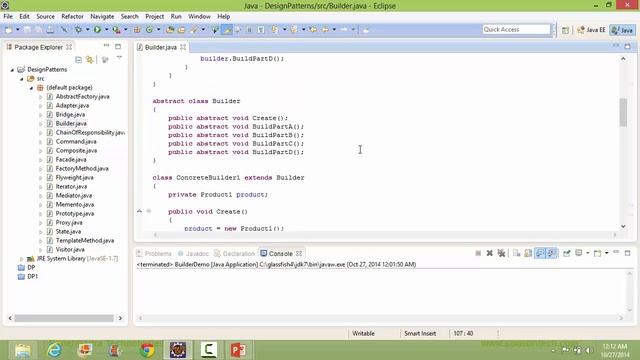The width and height of the screenshot is (640, 360).
Task: Toggle Link with Editor in Package Explorer
Action: [89, 60]
